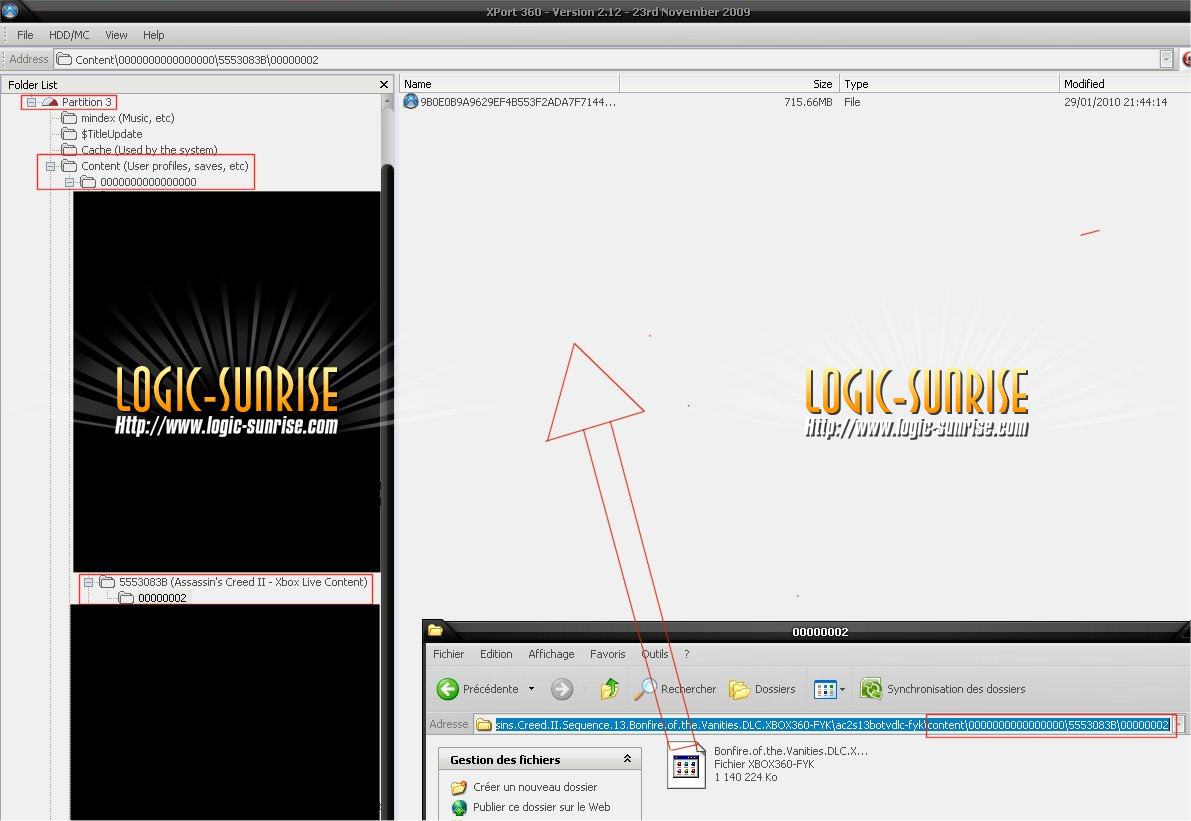This screenshot has height=821, width=1191.
Task: Click Synchronisation des dossiers button
Action: (x=943, y=689)
